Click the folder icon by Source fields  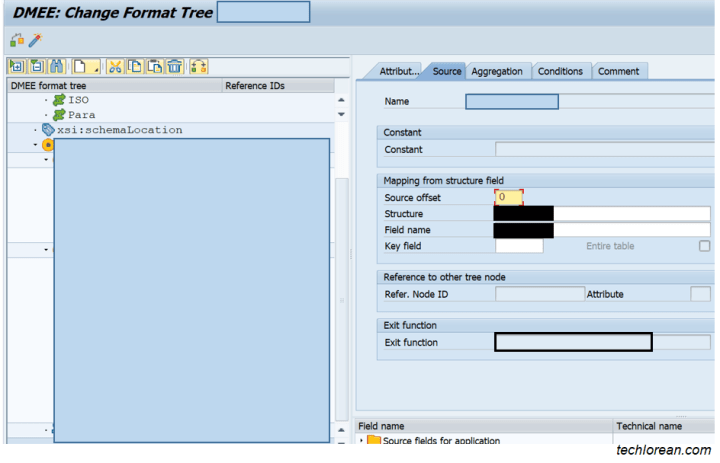click(x=374, y=440)
